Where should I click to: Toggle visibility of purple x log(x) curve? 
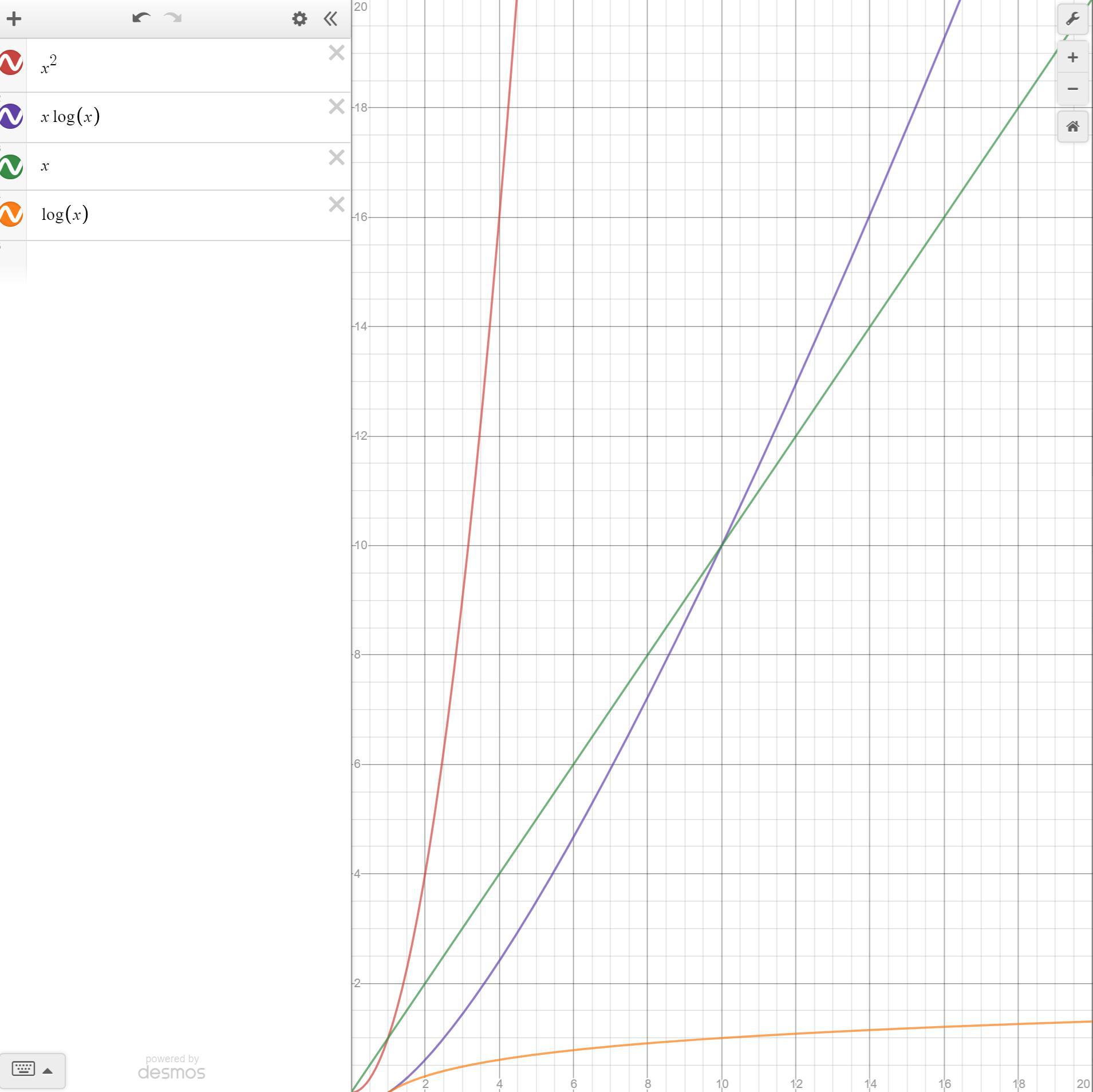click(x=11, y=116)
